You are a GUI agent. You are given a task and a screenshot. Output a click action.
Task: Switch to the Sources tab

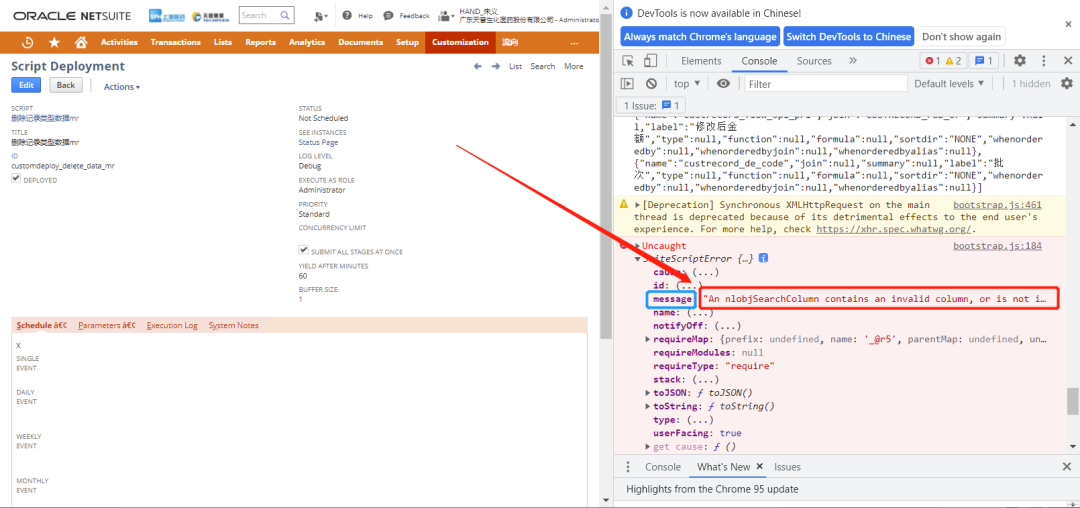(814, 61)
